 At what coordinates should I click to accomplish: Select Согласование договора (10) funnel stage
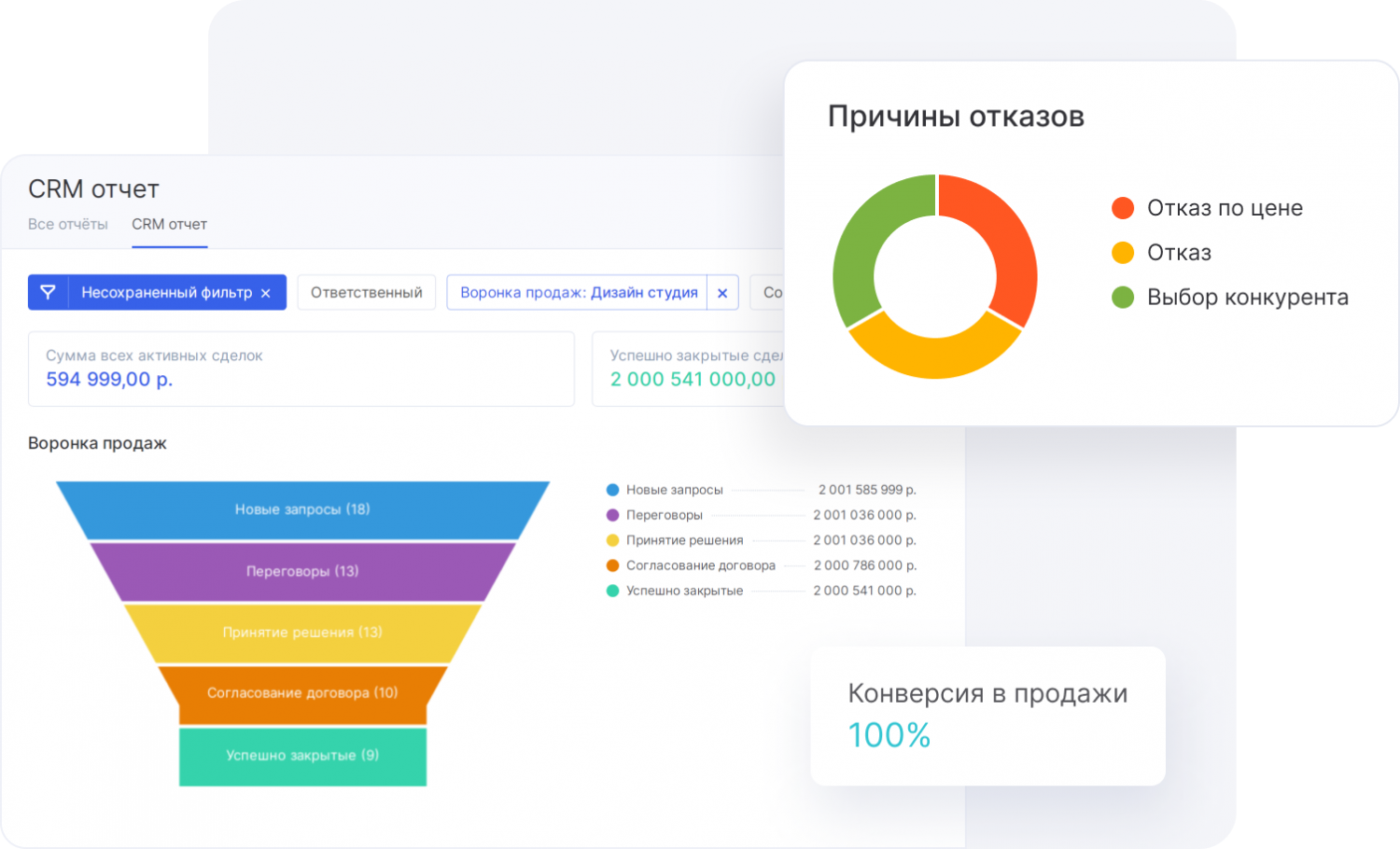pos(302,693)
